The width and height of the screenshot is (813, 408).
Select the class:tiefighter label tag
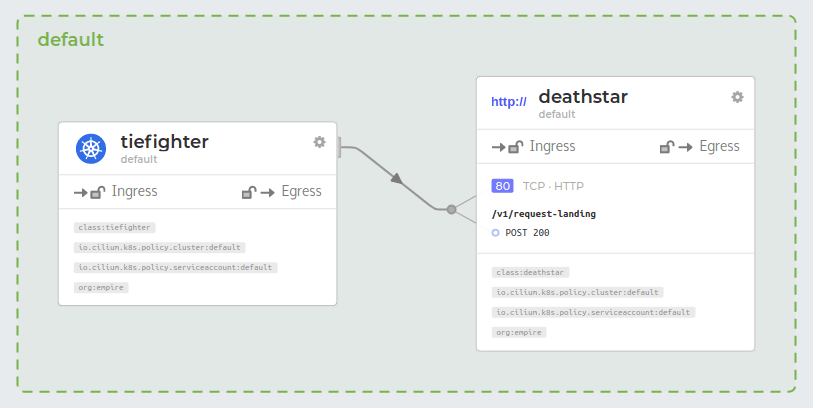coord(115,228)
